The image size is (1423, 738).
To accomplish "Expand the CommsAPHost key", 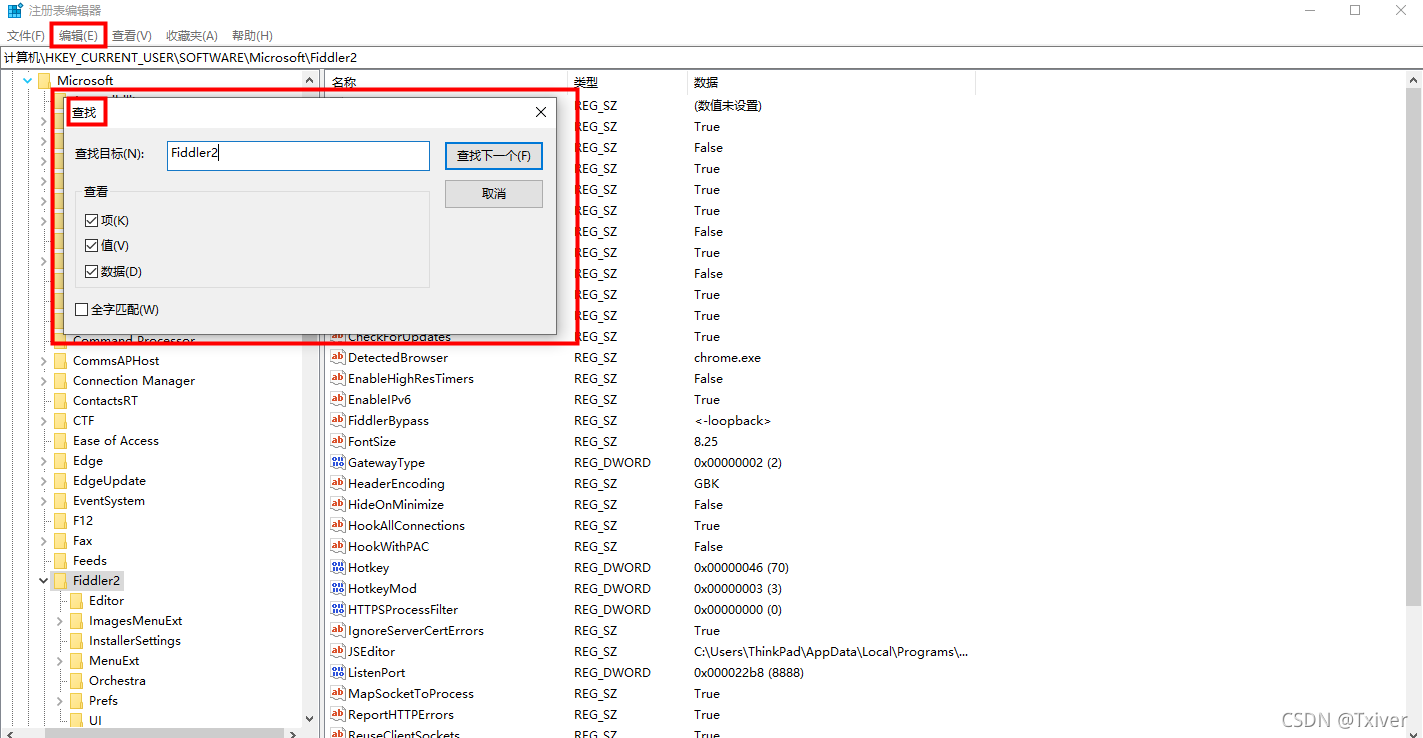I will pos(43,360).
